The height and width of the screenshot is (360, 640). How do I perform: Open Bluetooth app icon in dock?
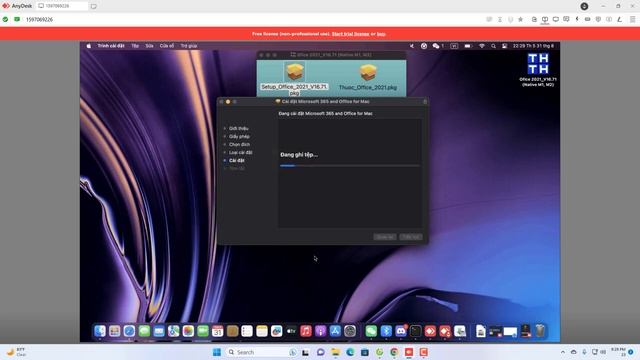[386, 331]
